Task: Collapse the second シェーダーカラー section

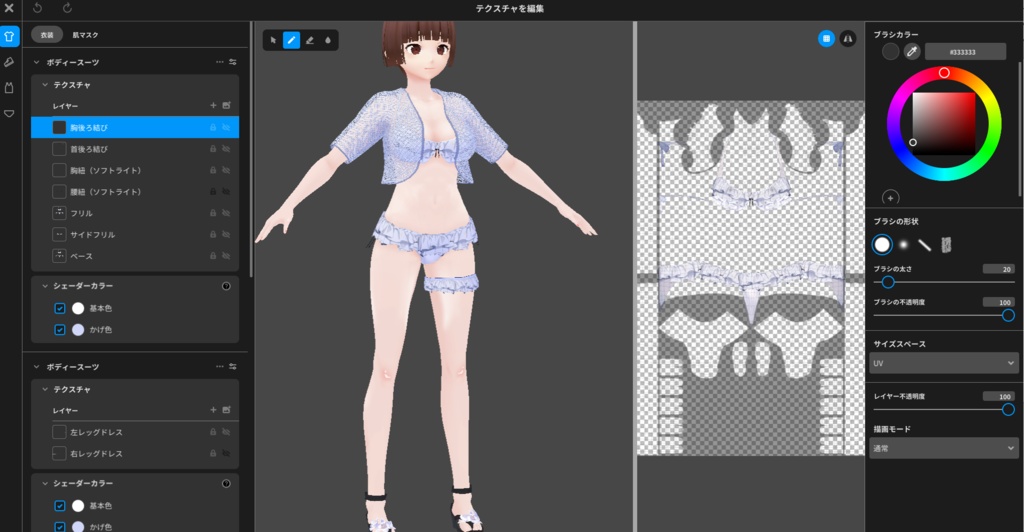Action: pos(44,484)
